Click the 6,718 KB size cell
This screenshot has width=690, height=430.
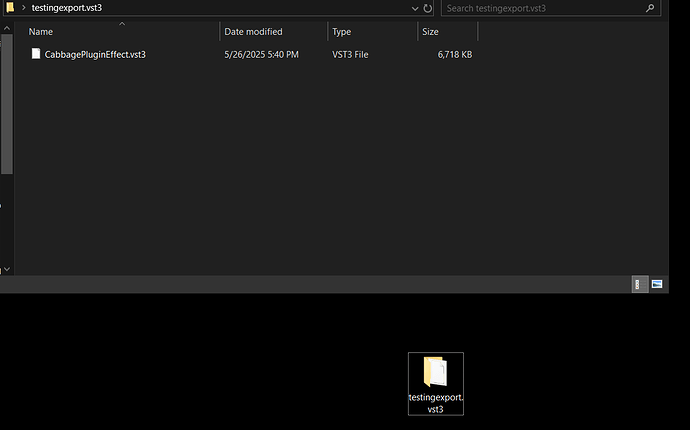click(455, 55)
